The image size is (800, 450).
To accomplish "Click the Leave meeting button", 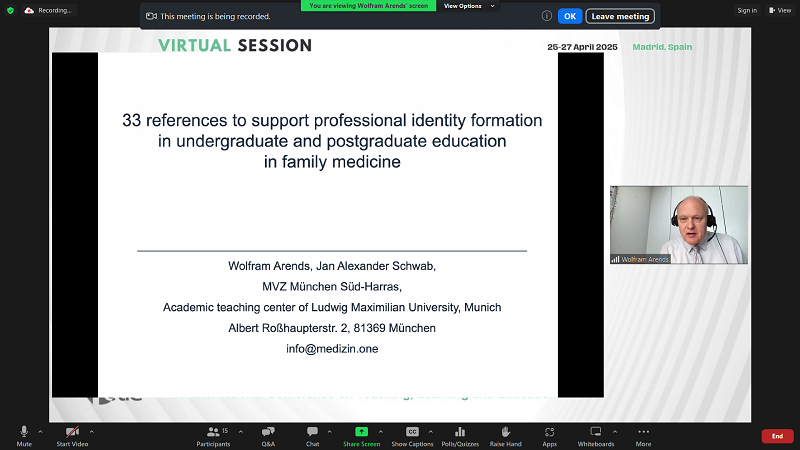I will click(620, 16).
